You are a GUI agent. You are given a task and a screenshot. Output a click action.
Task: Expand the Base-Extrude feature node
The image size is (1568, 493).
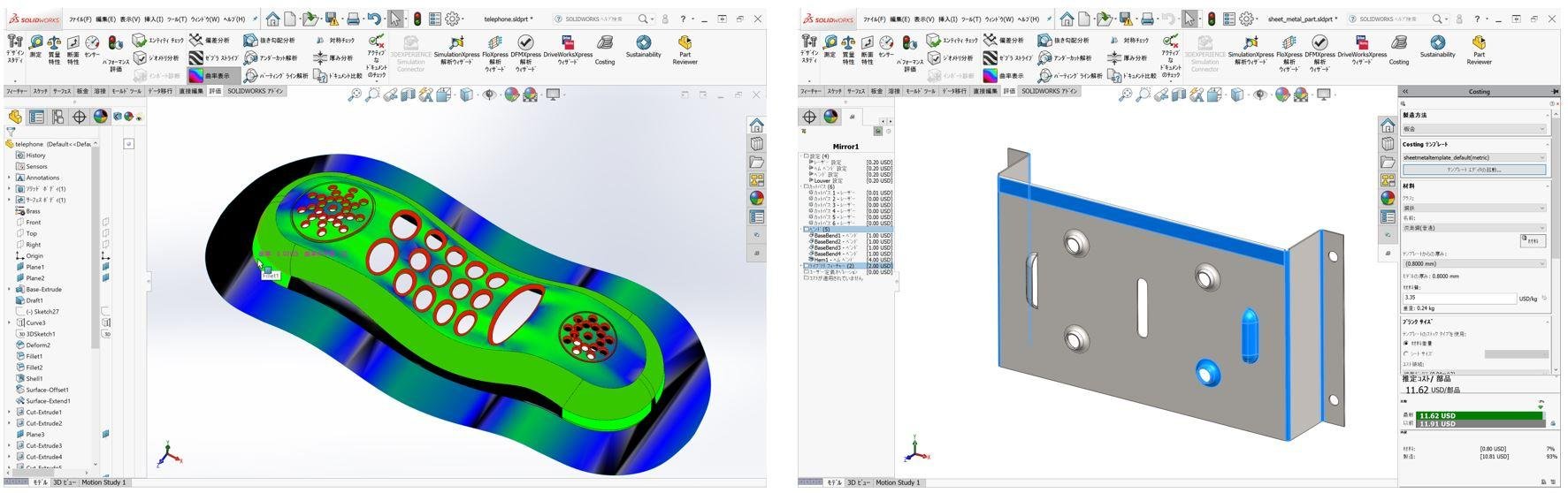coord(10,289)
